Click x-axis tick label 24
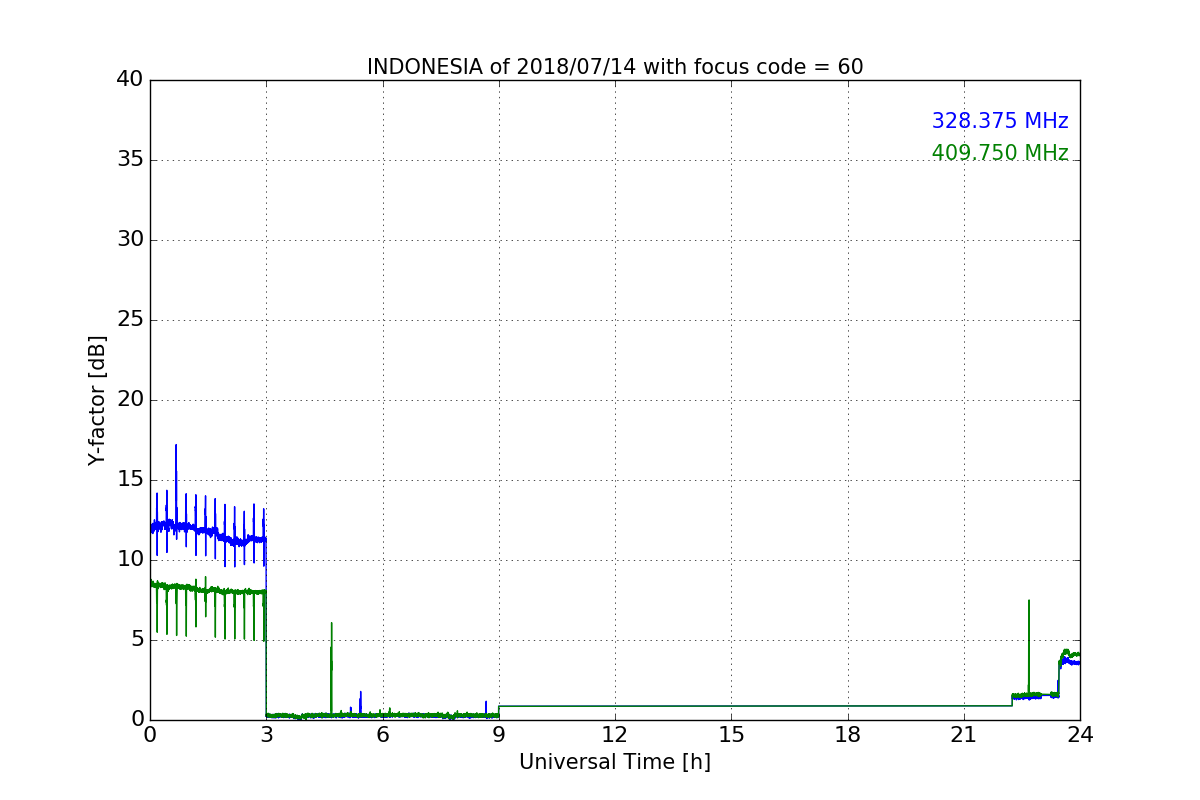Viewport: 1200px width, 800px height. (x=1080, y=735)
